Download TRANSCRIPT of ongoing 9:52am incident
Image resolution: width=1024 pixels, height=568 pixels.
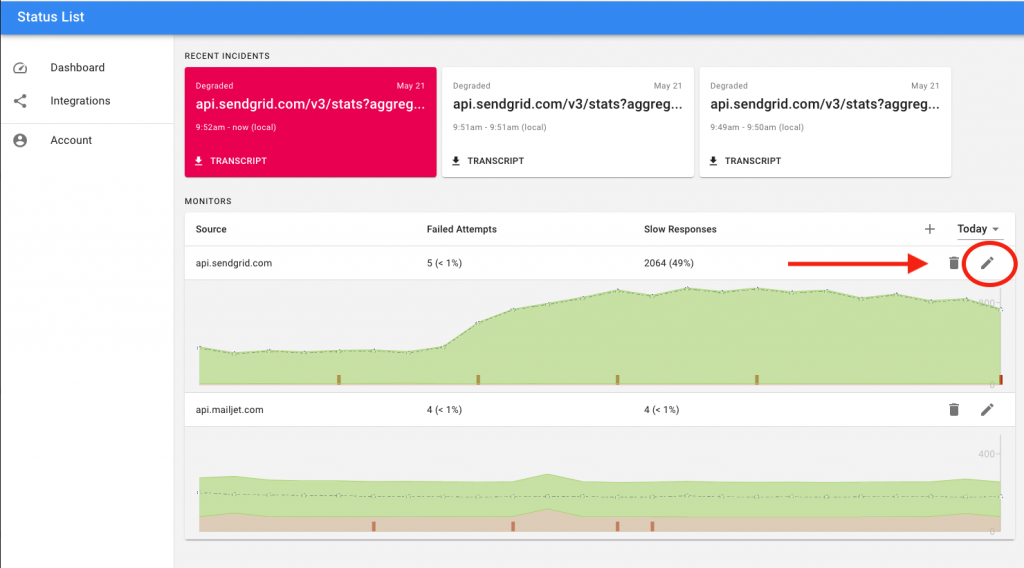coord(238,161)
